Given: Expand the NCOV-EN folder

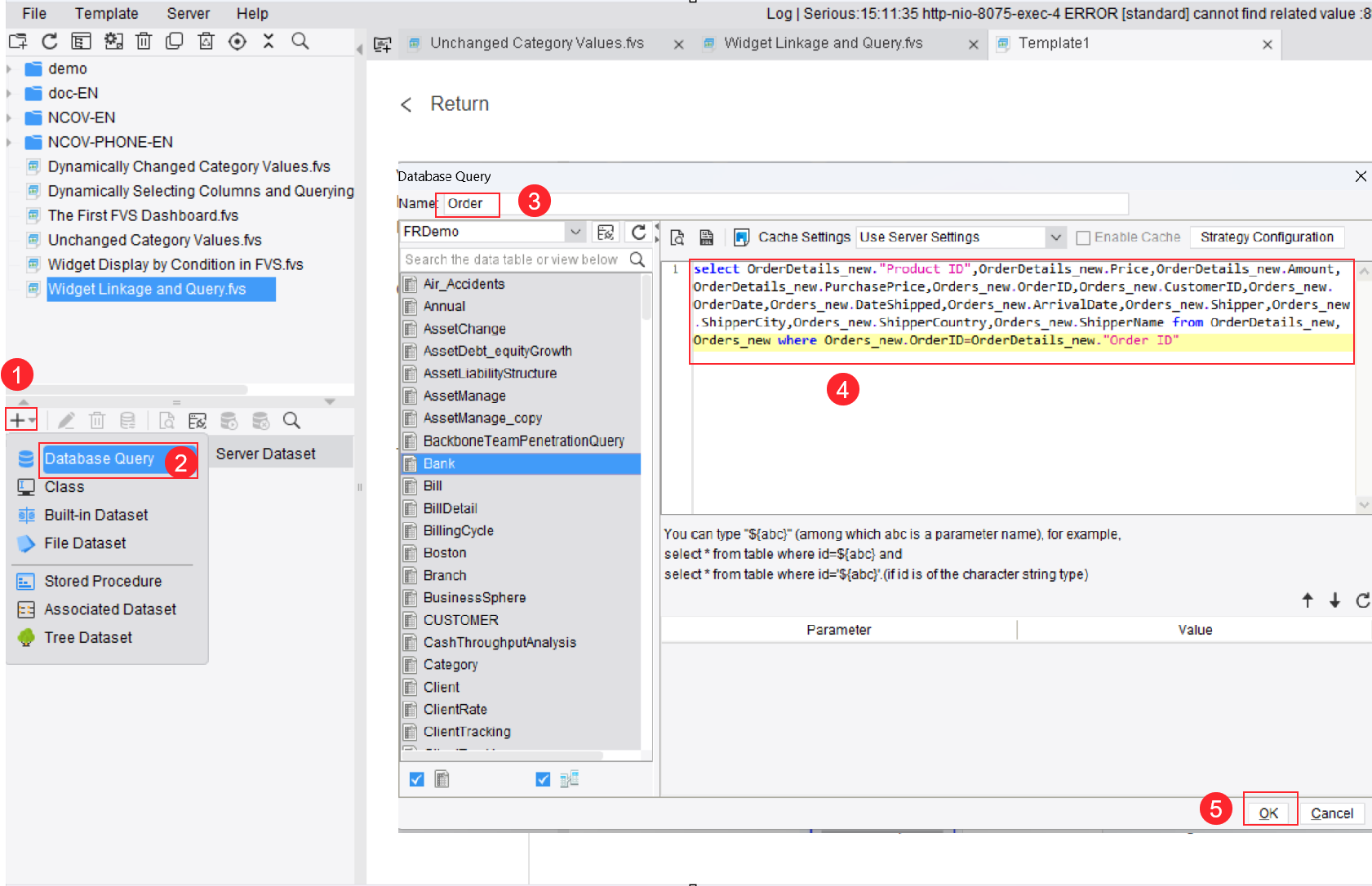Looking at the screenshot, I should click(x=9, y=117).
